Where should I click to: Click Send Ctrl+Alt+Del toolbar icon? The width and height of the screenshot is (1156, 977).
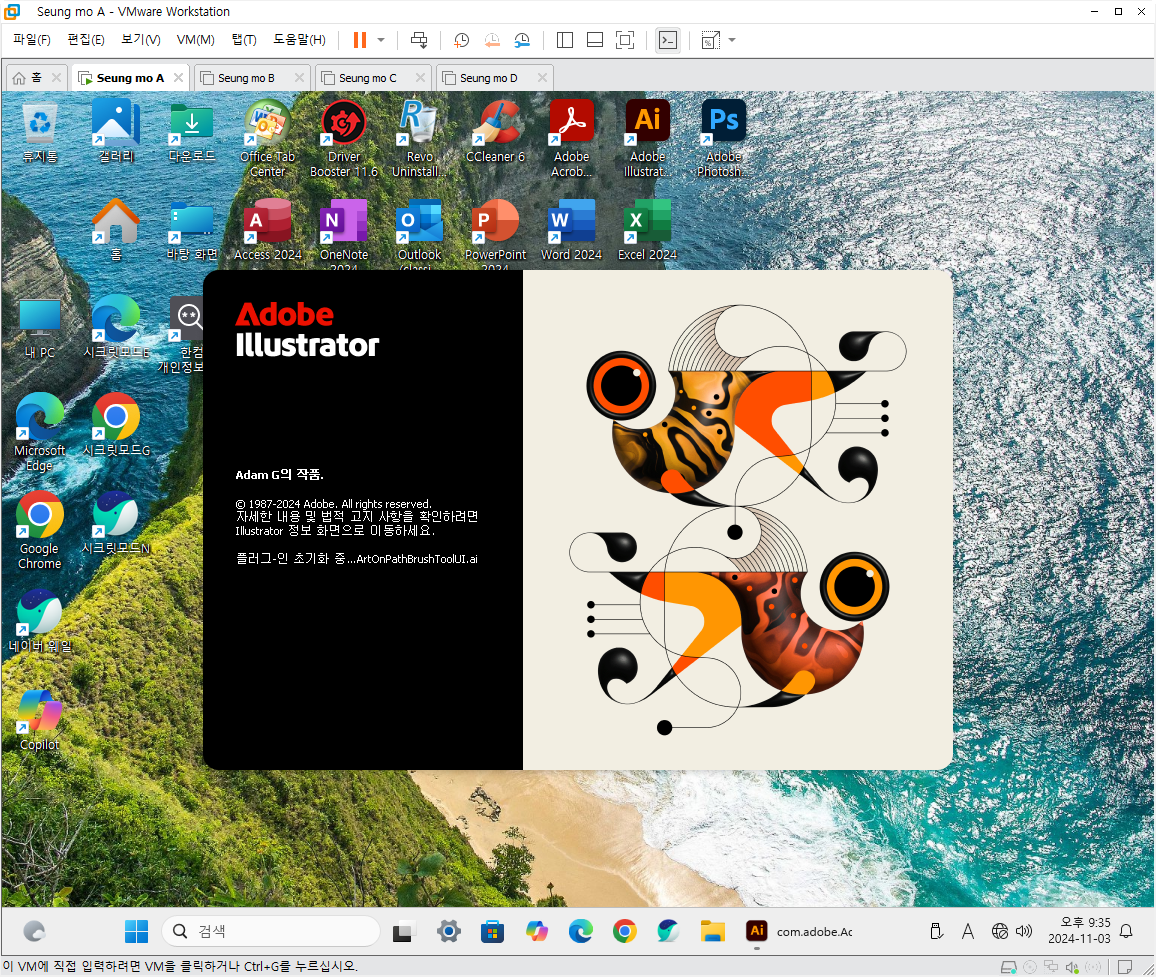[419, 40]
